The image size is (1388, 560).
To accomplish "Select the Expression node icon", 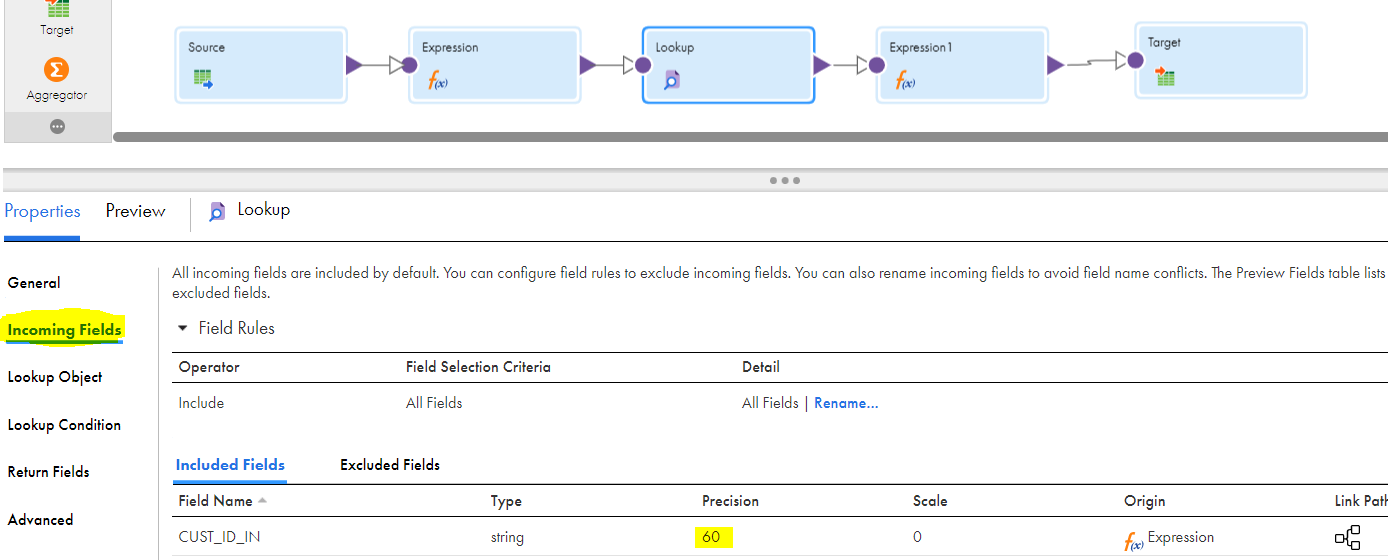I will click(x=438, y=80).
